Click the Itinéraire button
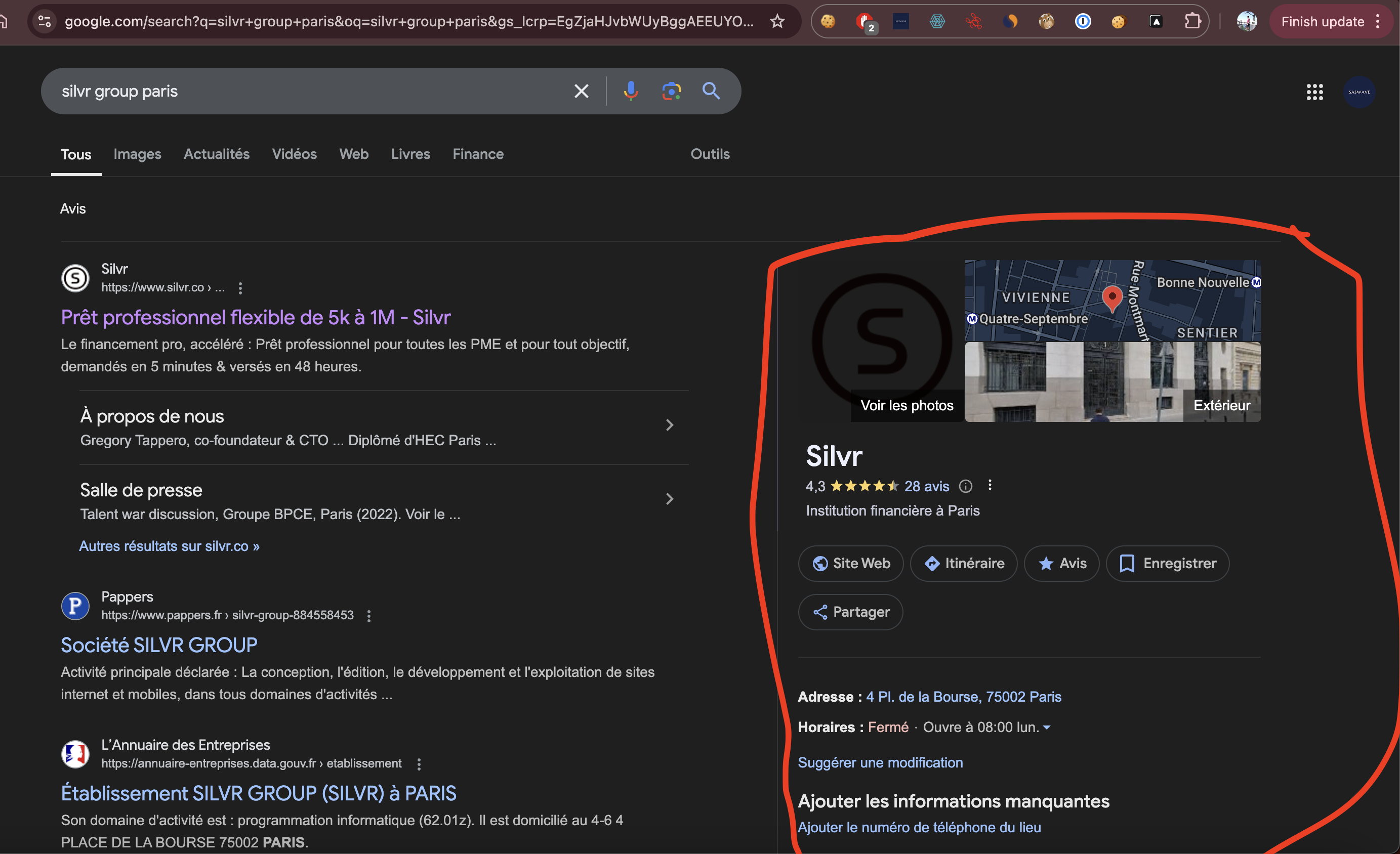The image size is (1400, 854). click(x=963, y=563)
